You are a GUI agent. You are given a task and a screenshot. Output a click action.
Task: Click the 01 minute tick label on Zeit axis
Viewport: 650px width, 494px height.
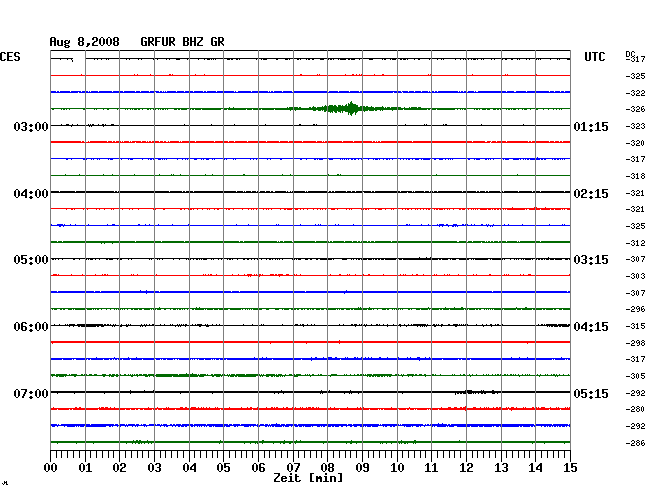(85, 468)
